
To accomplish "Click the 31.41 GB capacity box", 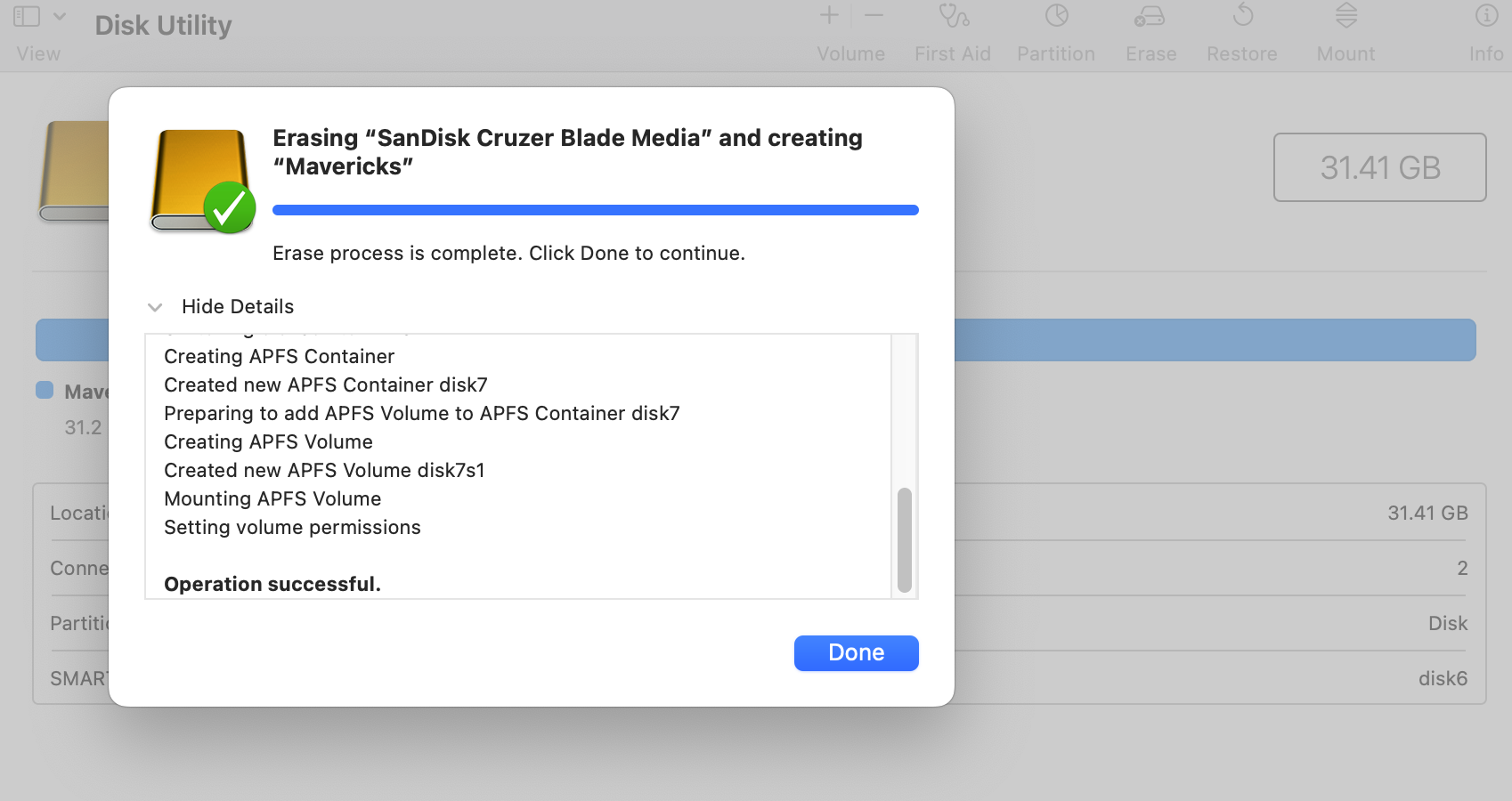I will pyautogui.click(x=1380, y=167).
